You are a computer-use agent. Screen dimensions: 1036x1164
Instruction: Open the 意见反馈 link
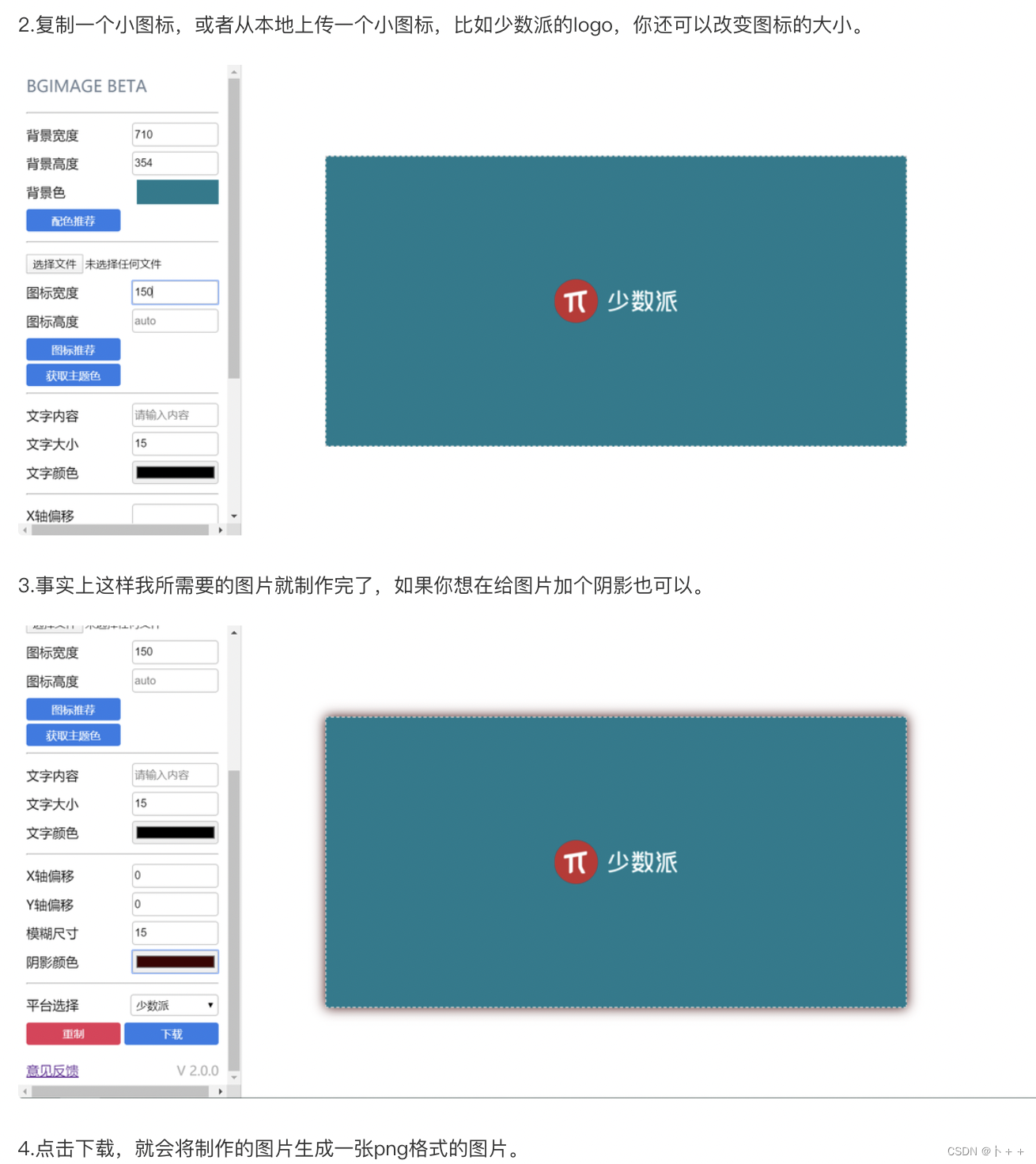click(52, 1071)
